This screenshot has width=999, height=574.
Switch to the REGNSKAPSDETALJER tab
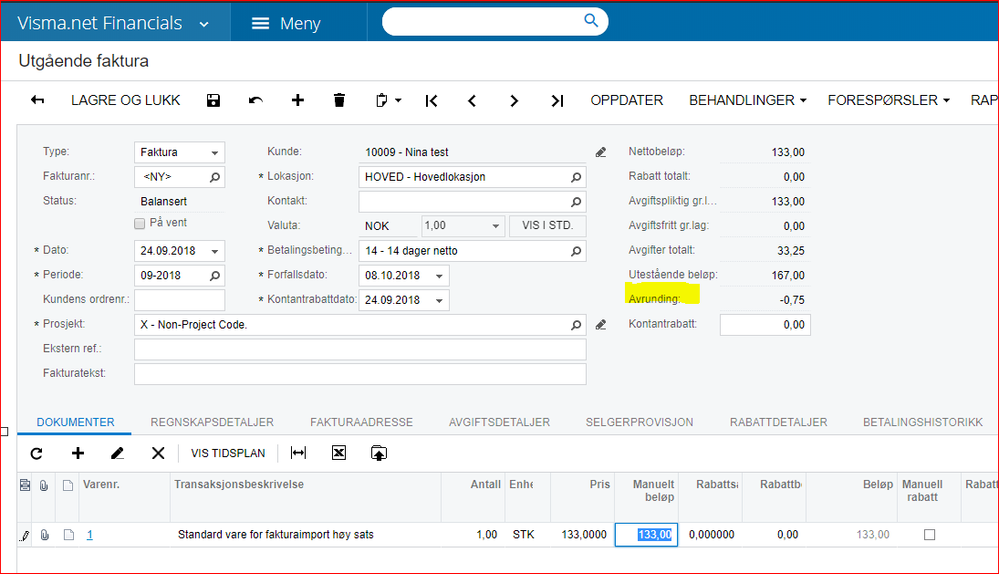click(x=212, y=422)
